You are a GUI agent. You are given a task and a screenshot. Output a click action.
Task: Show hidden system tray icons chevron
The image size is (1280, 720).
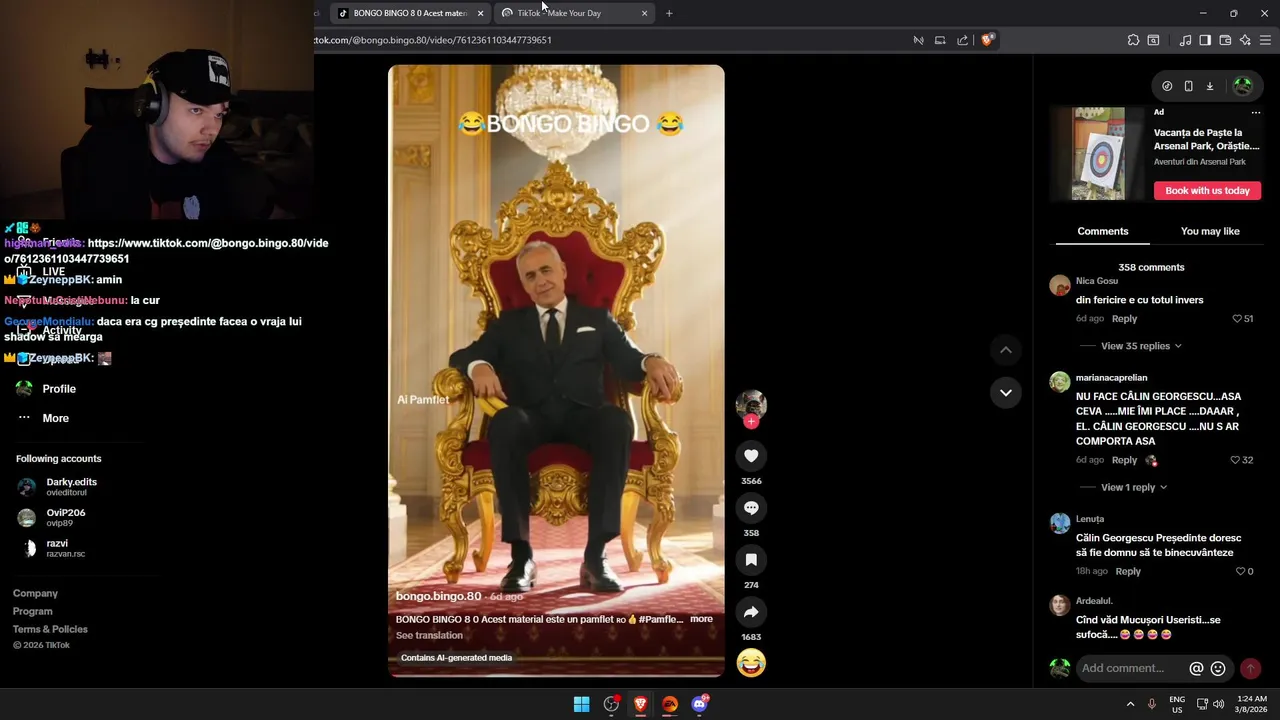pos(1131,704)
